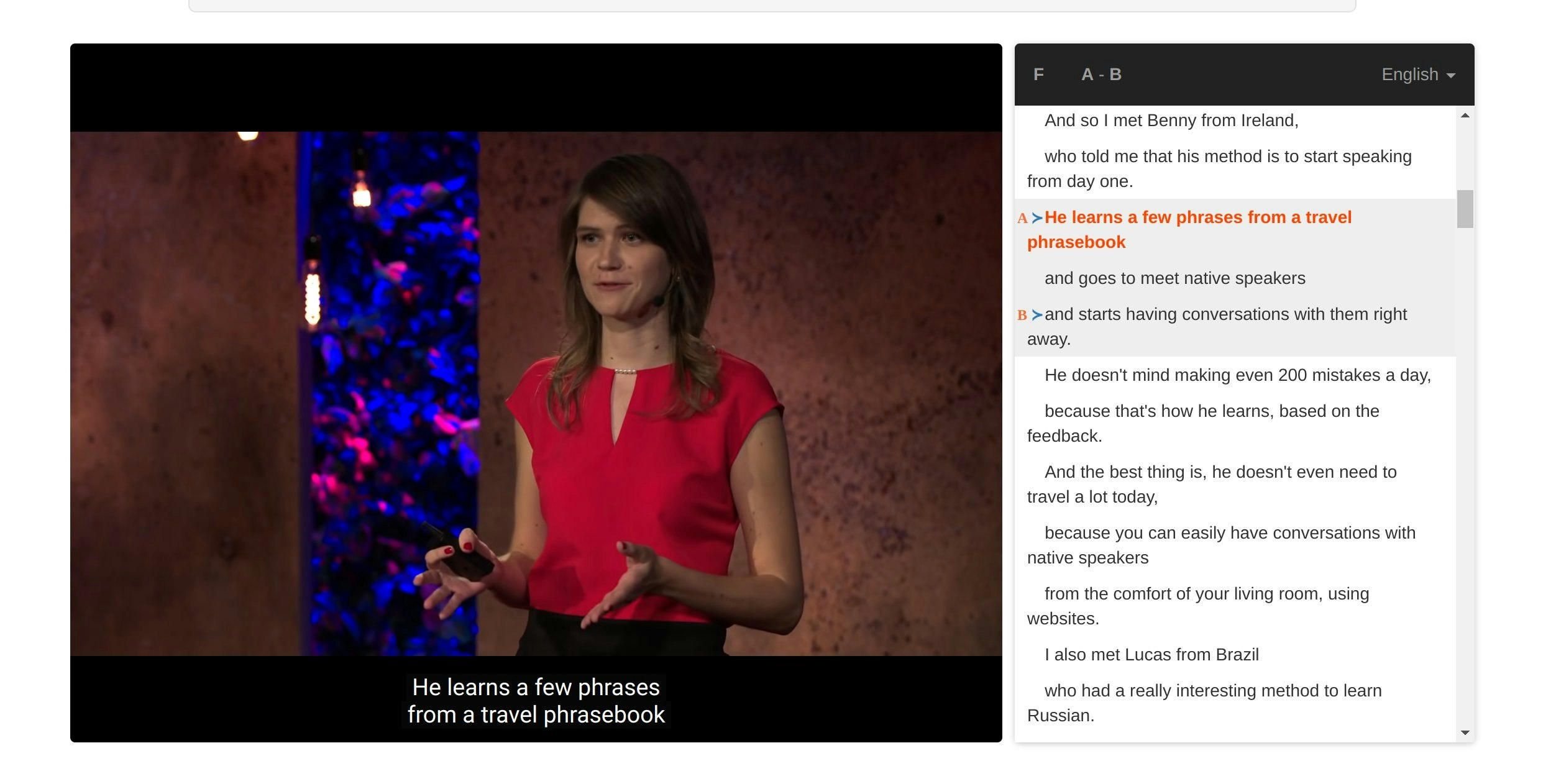Jump to 'And the best thing is' line
The width and height of the screenshot is (1556, 784).
pyautogui.click(x=1220, y=472)
